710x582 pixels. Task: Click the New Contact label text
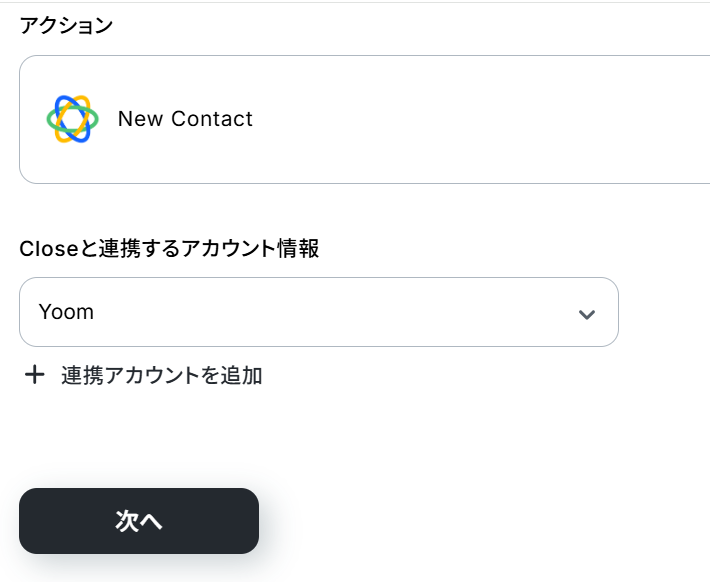pyautogui.click(x=185, y=119)
